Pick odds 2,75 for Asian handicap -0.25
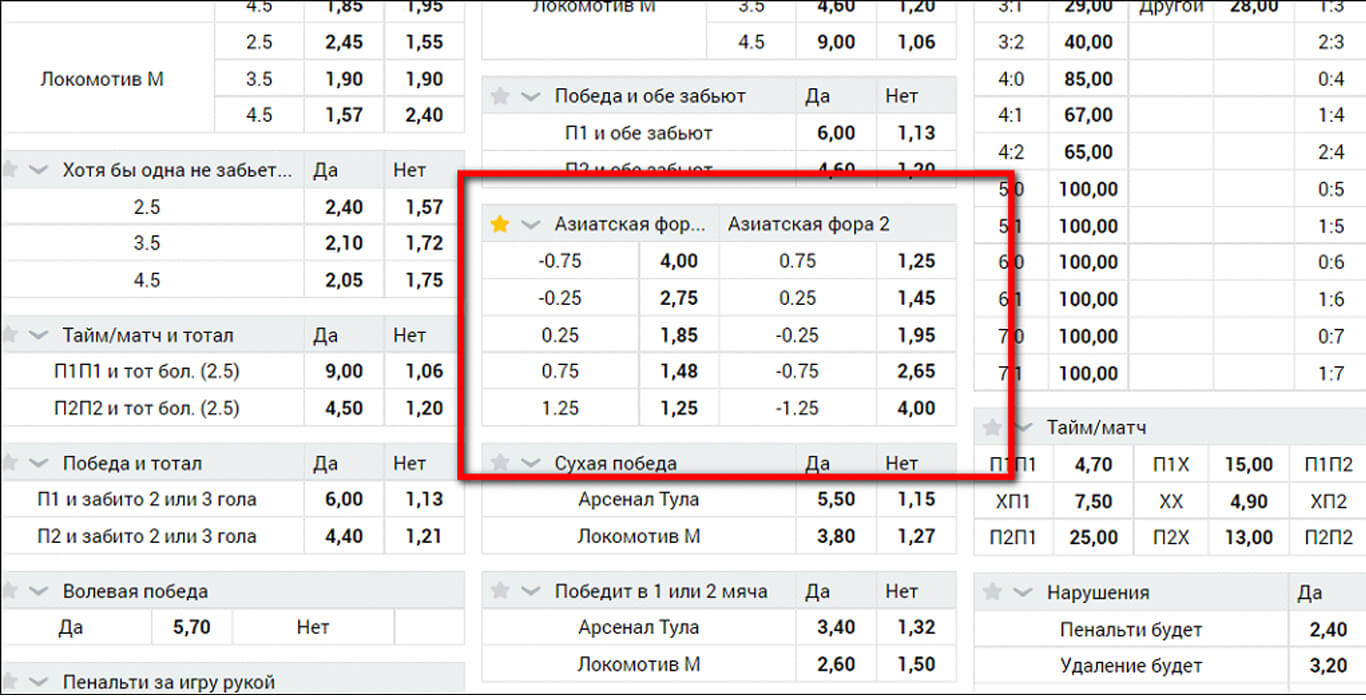Viewport: 1366px width, 700px height. pyautogui.click(x=679, y=298)
